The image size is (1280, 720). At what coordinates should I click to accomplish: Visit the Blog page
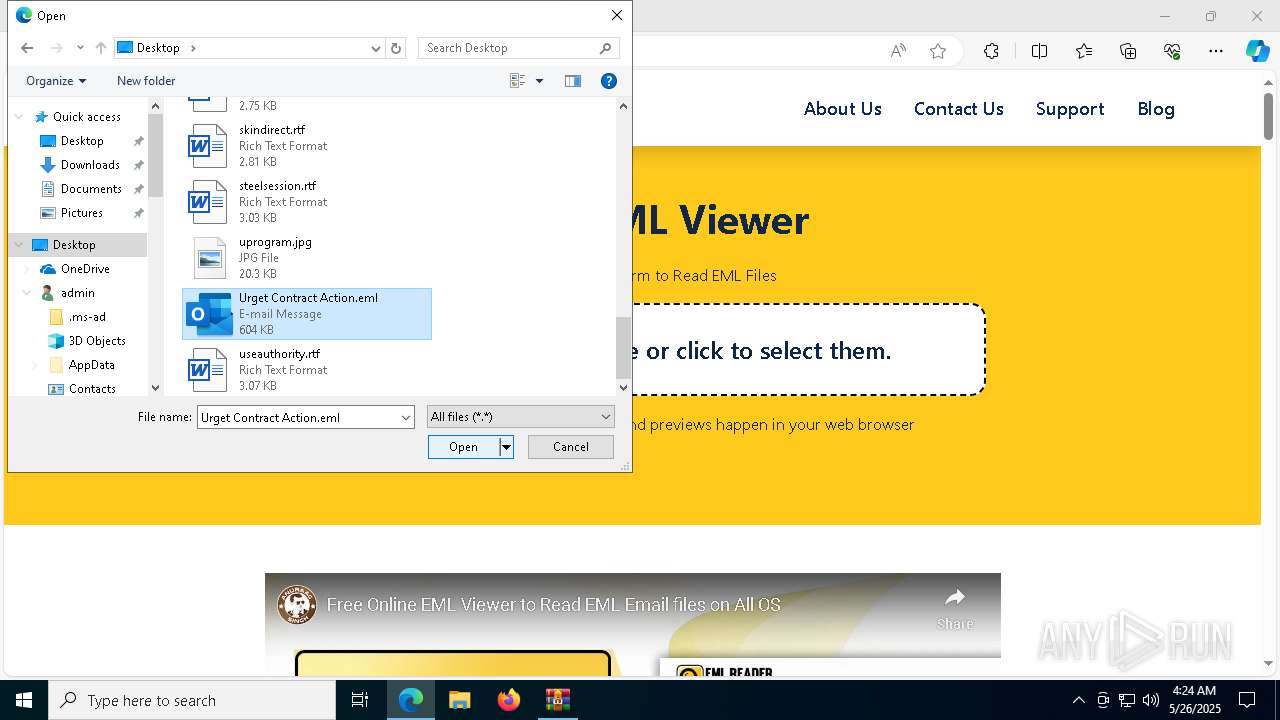(1156, 109)
